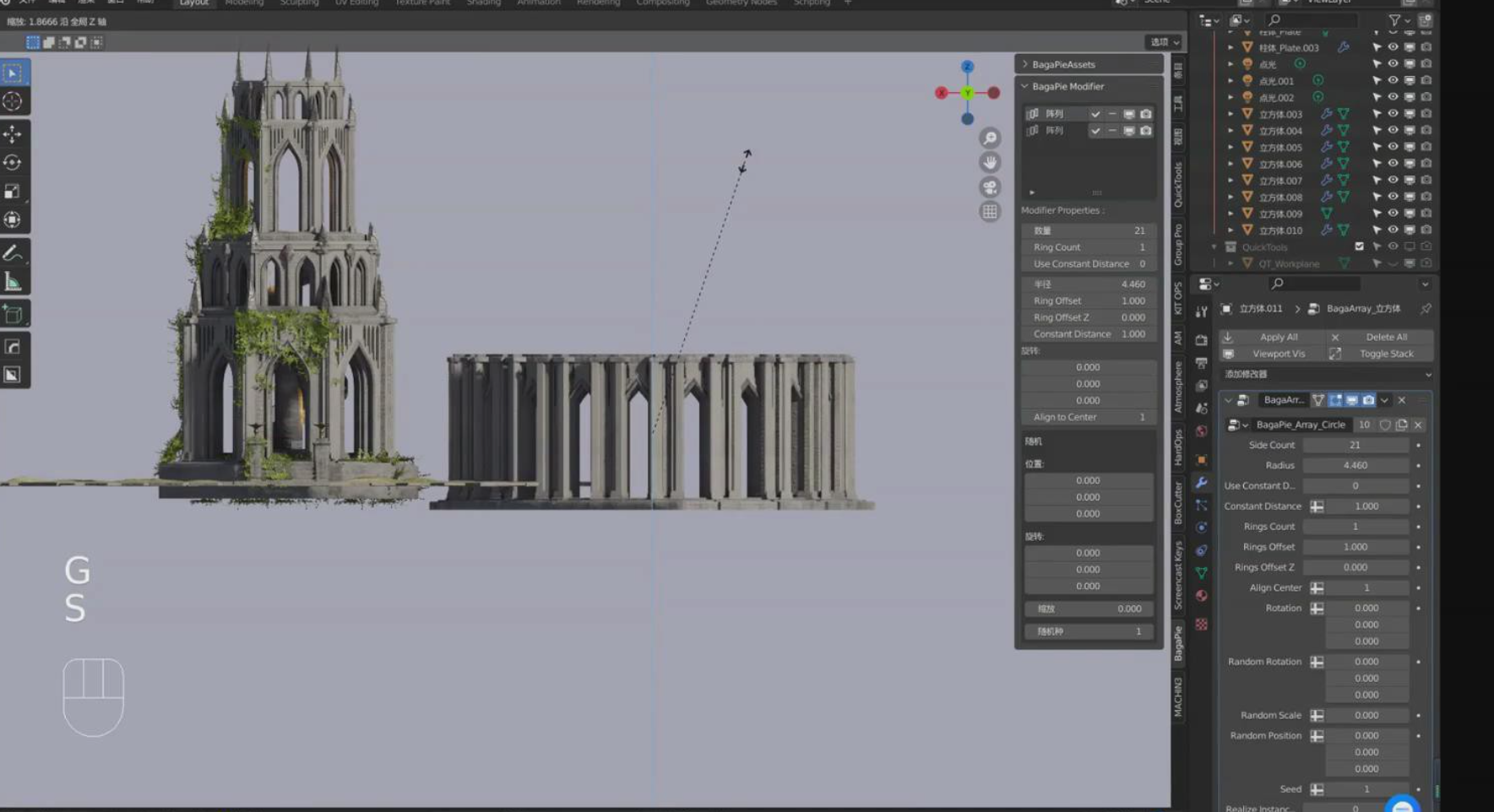The height and width of the screenshot is (812, 1494).
Task: Activate the Rotate tool
Action: (13, 163)
